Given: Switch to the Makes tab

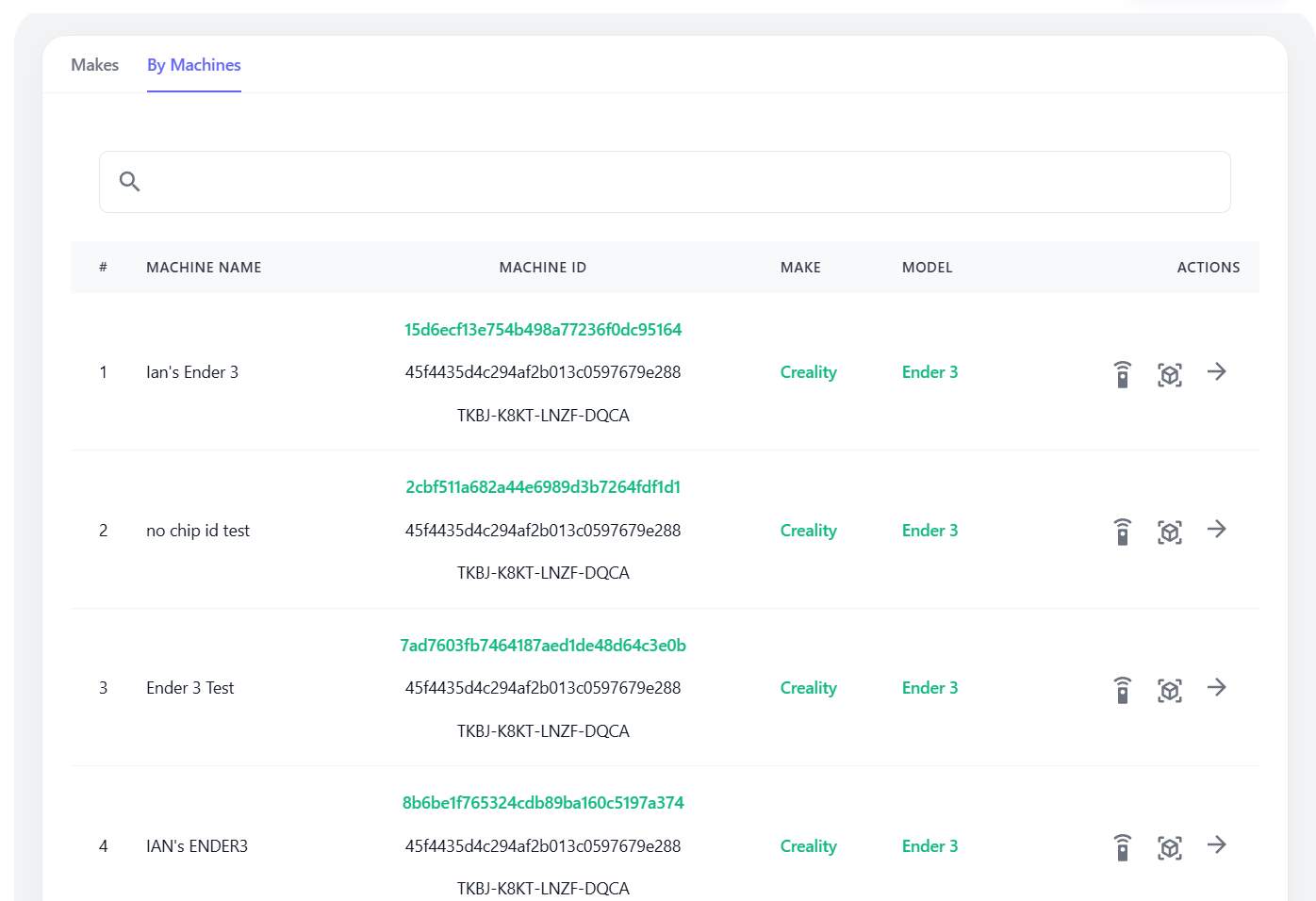Looking at the screenshot, I should click(x=95, y=65).
